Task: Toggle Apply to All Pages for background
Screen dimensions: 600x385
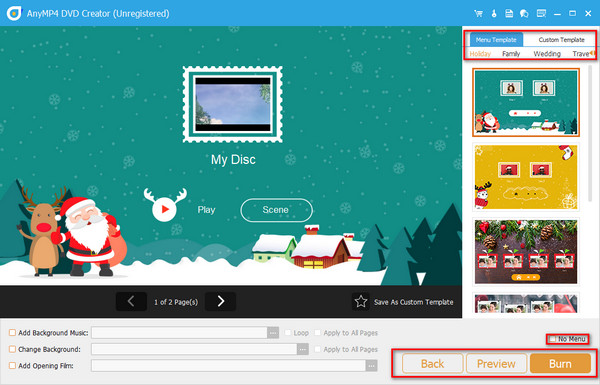Action: pyautogui.click(x=318, y=349)
